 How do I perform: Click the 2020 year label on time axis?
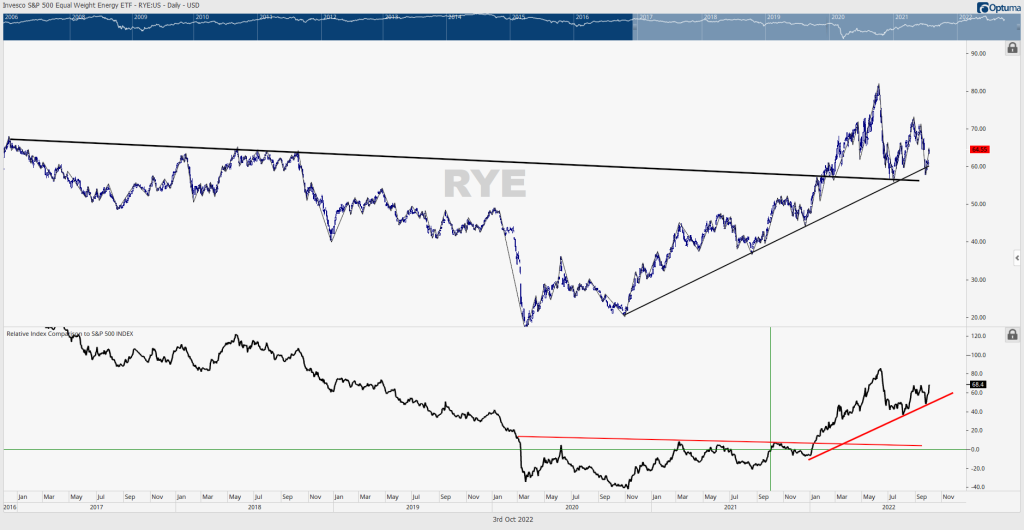[571, 507]
